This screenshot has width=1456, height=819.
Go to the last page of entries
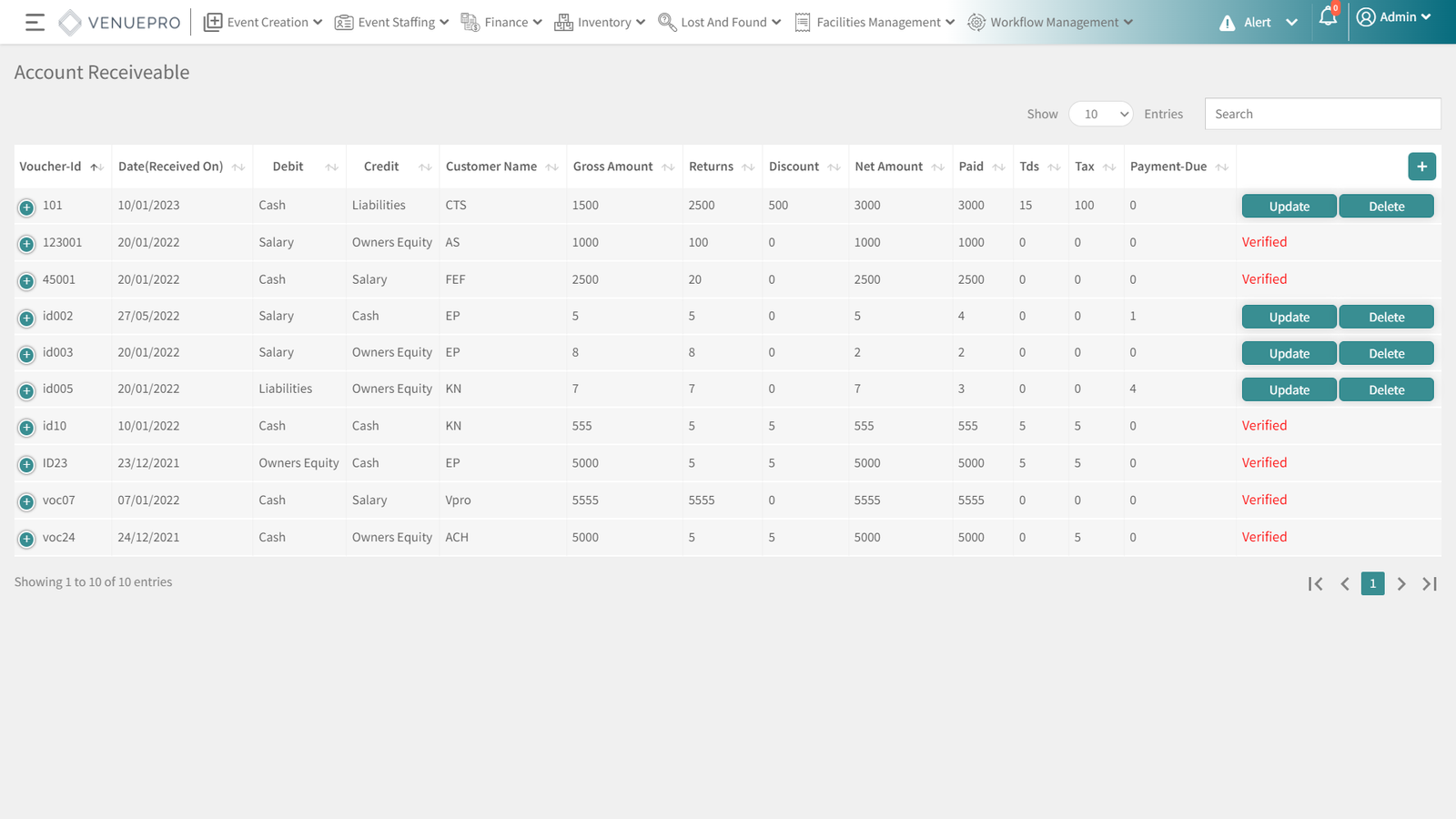pyautogui.click(x=1430, y=584)
